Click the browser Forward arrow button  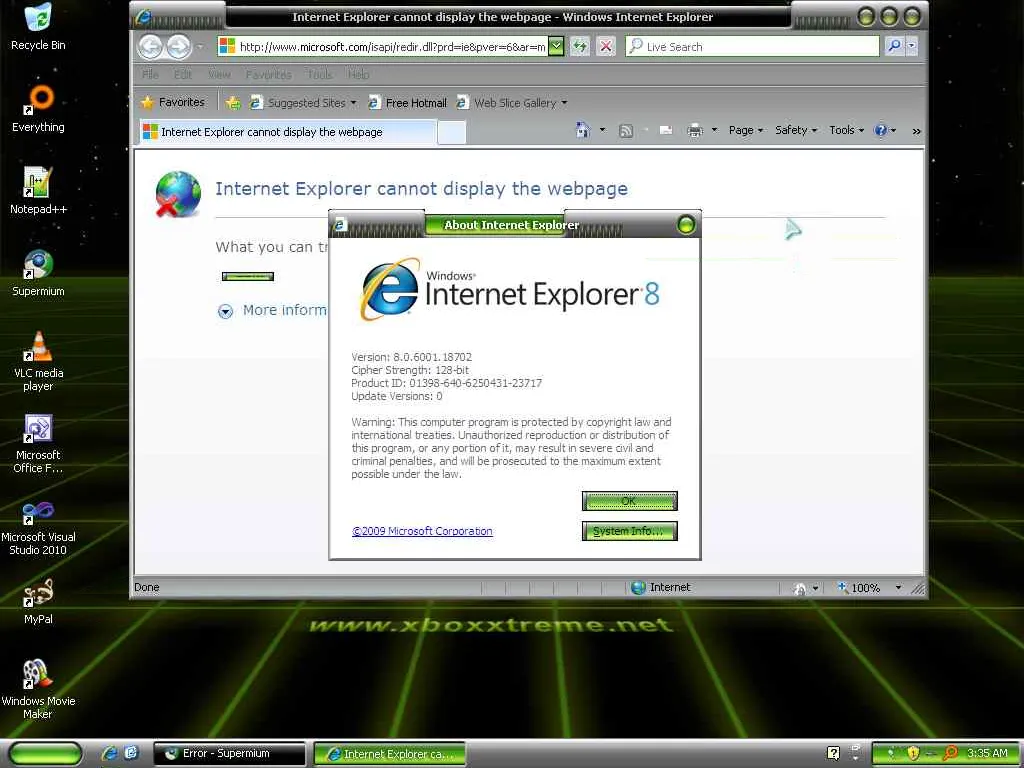tap(178, 47)
